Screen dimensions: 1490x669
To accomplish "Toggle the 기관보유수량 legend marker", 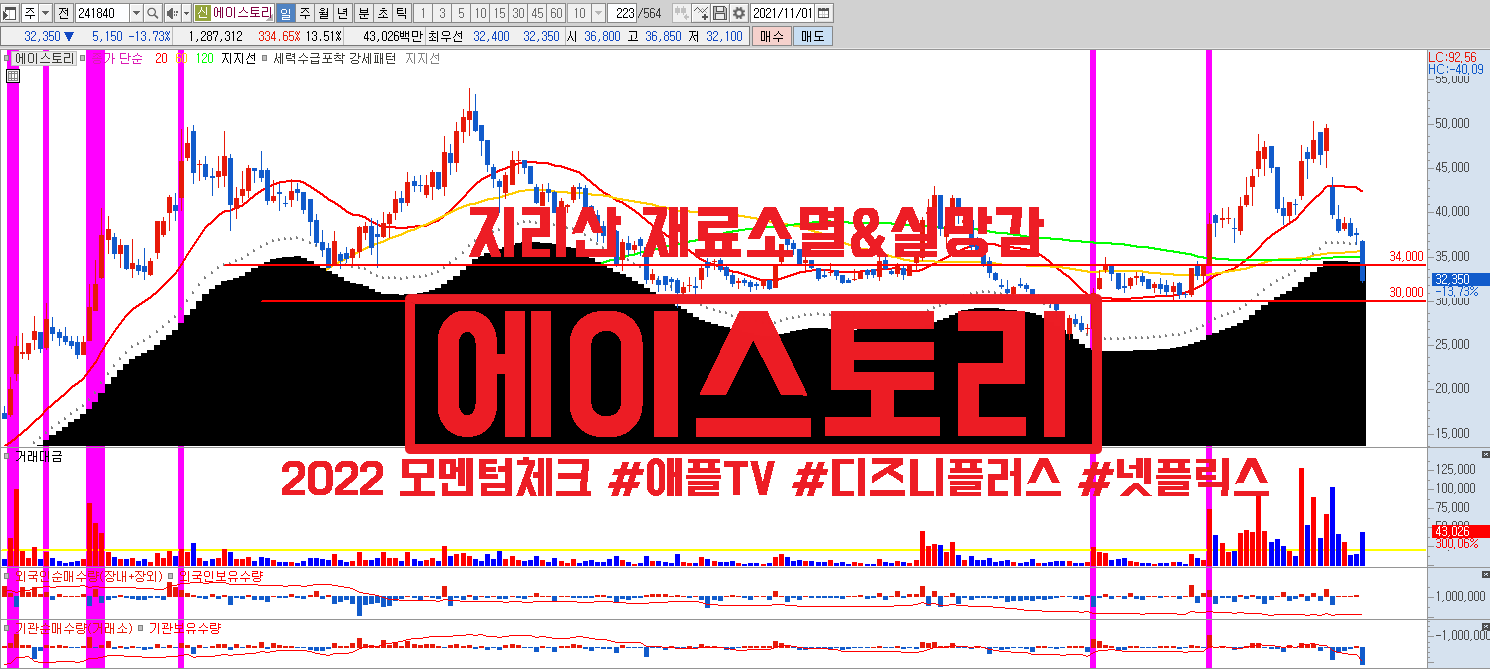I will coord(140,628).
